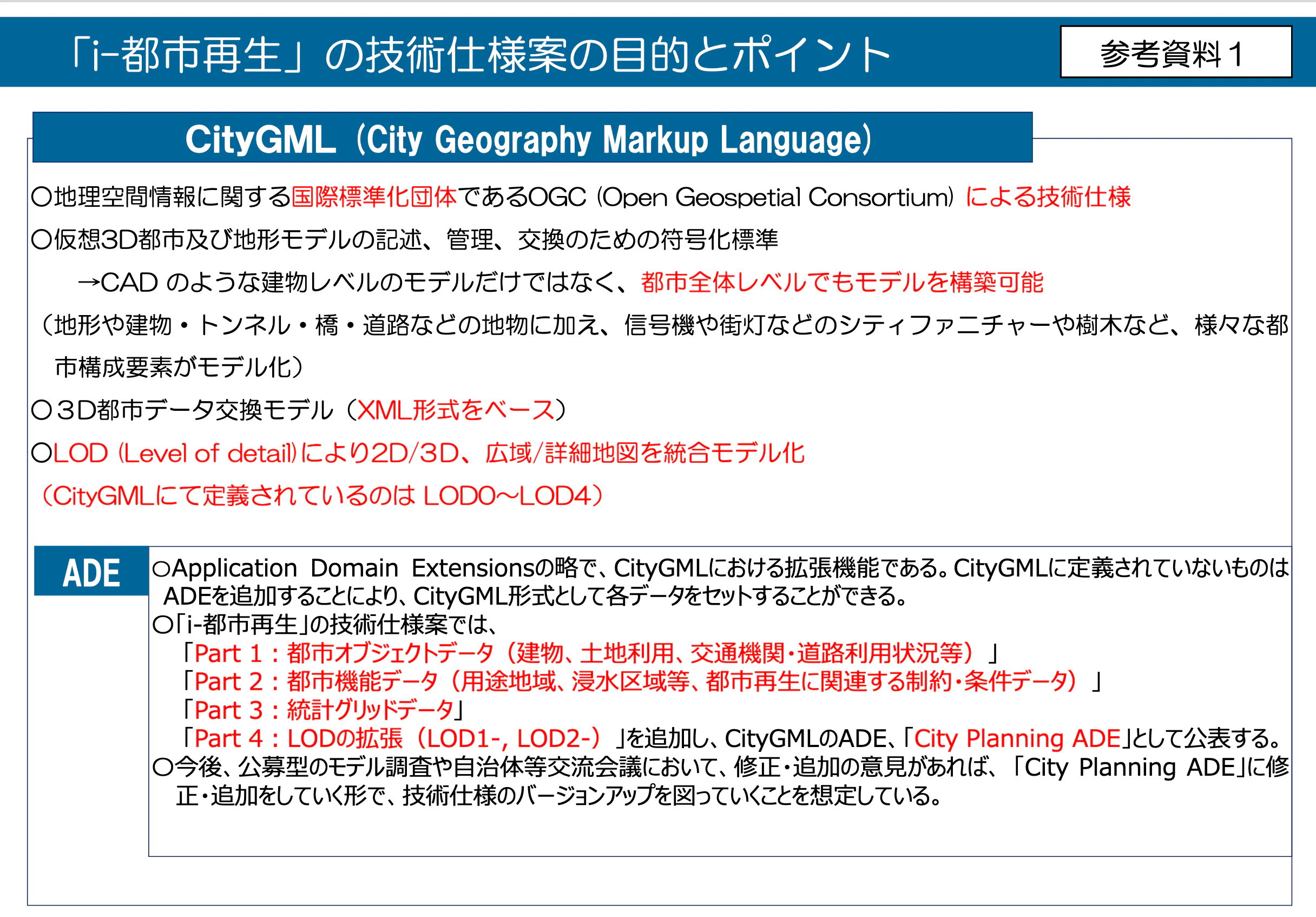The height and width of the screenshot is (917, 1316).
Task: Click the red text Part 4：LODの拡張
Action: click(x=399, y=739)
